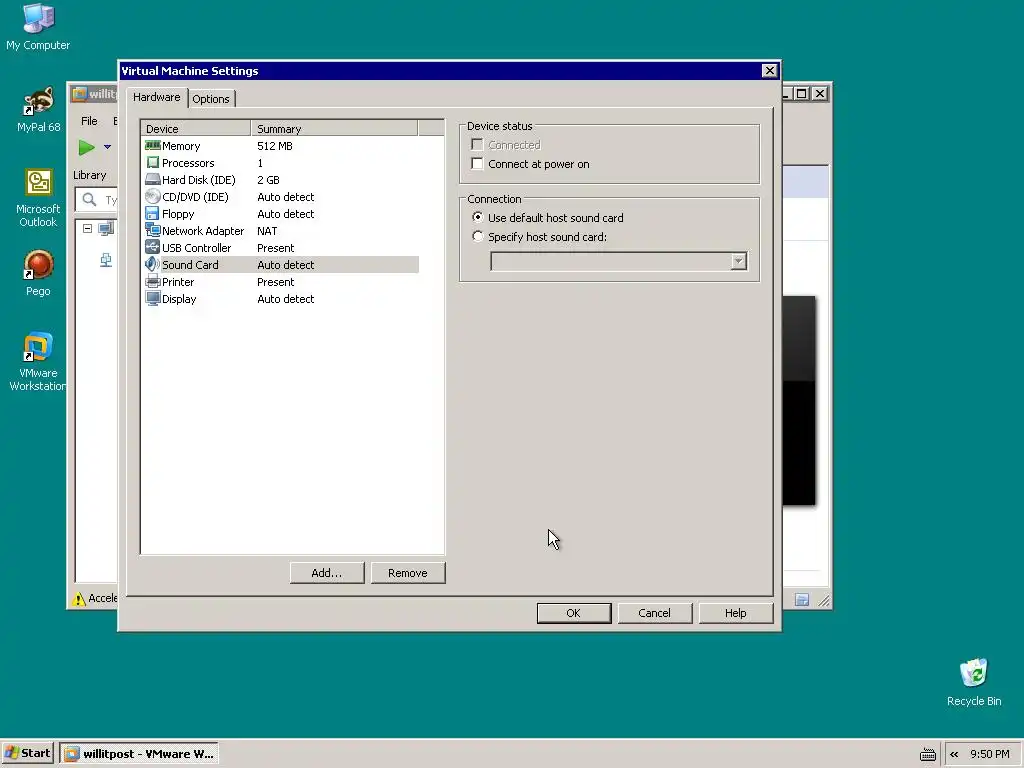Open the power-on dropdown arrow in VMware toolbar
The height and width of the screenshot is (768, 1024).
pos(107,148)
